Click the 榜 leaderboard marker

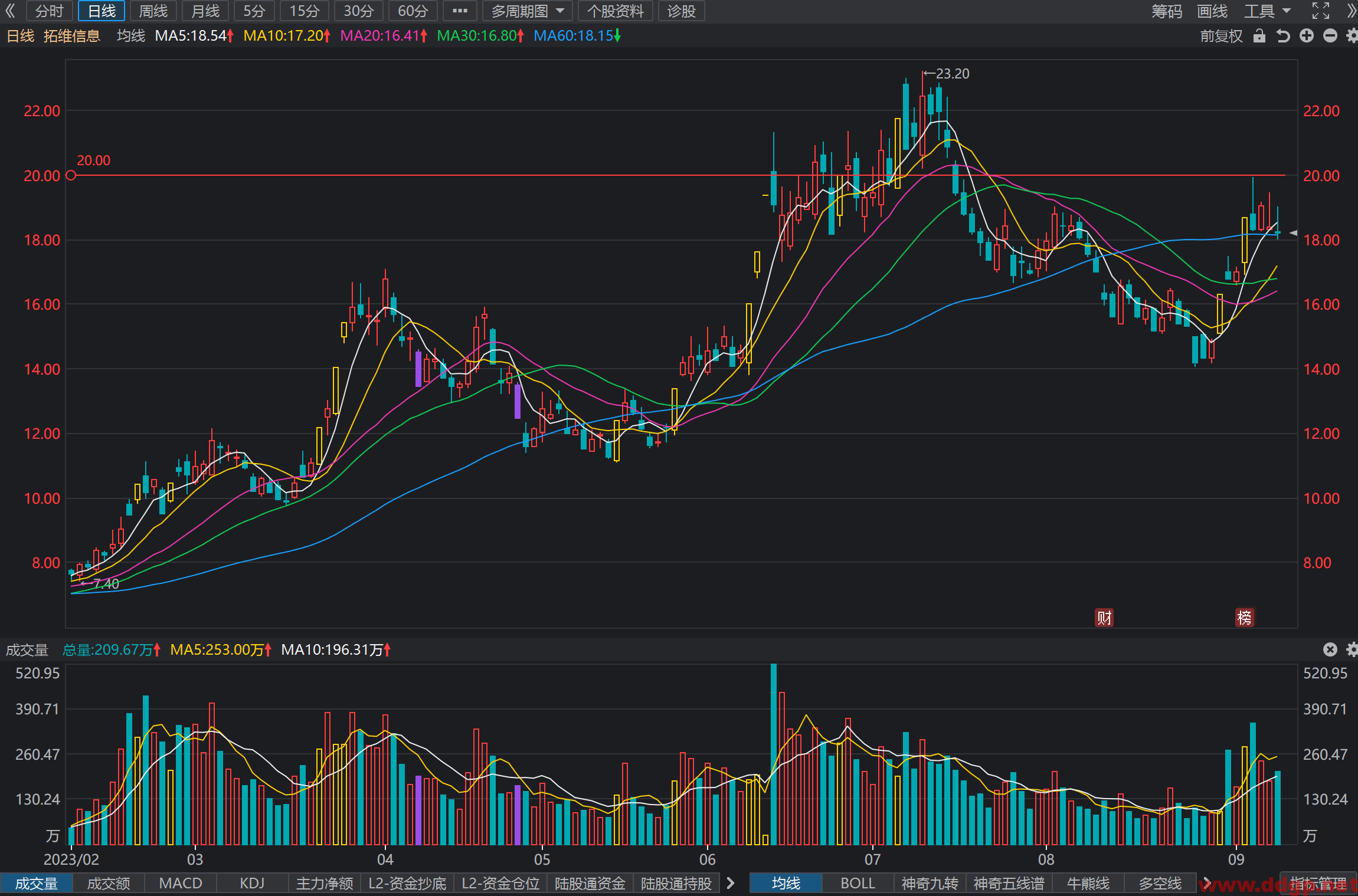[x=1245, y=618]
